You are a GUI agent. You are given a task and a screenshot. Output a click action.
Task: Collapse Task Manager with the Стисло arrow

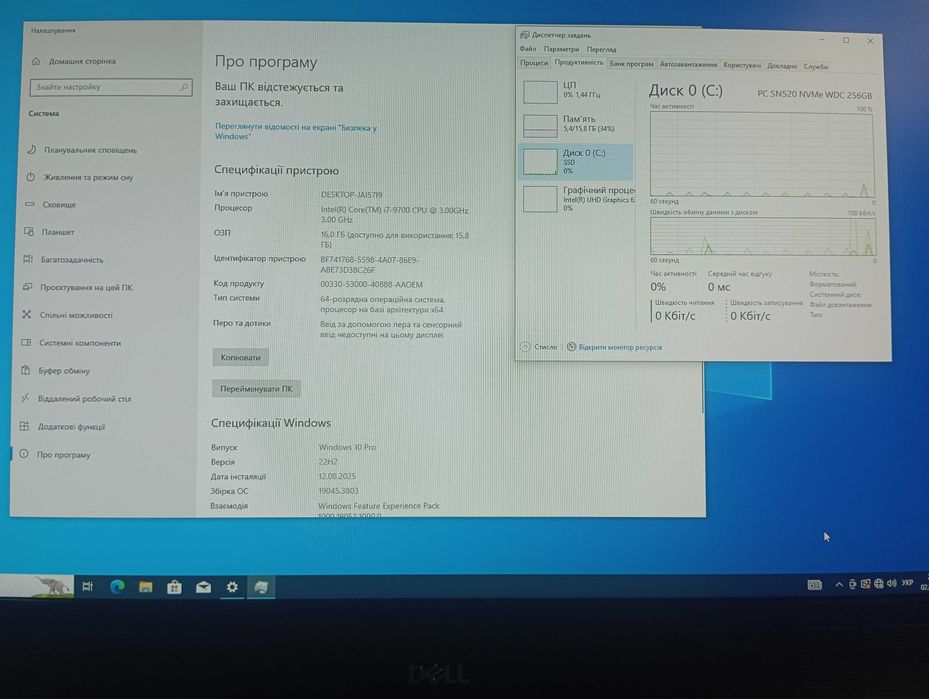click(x=525, y=347)
